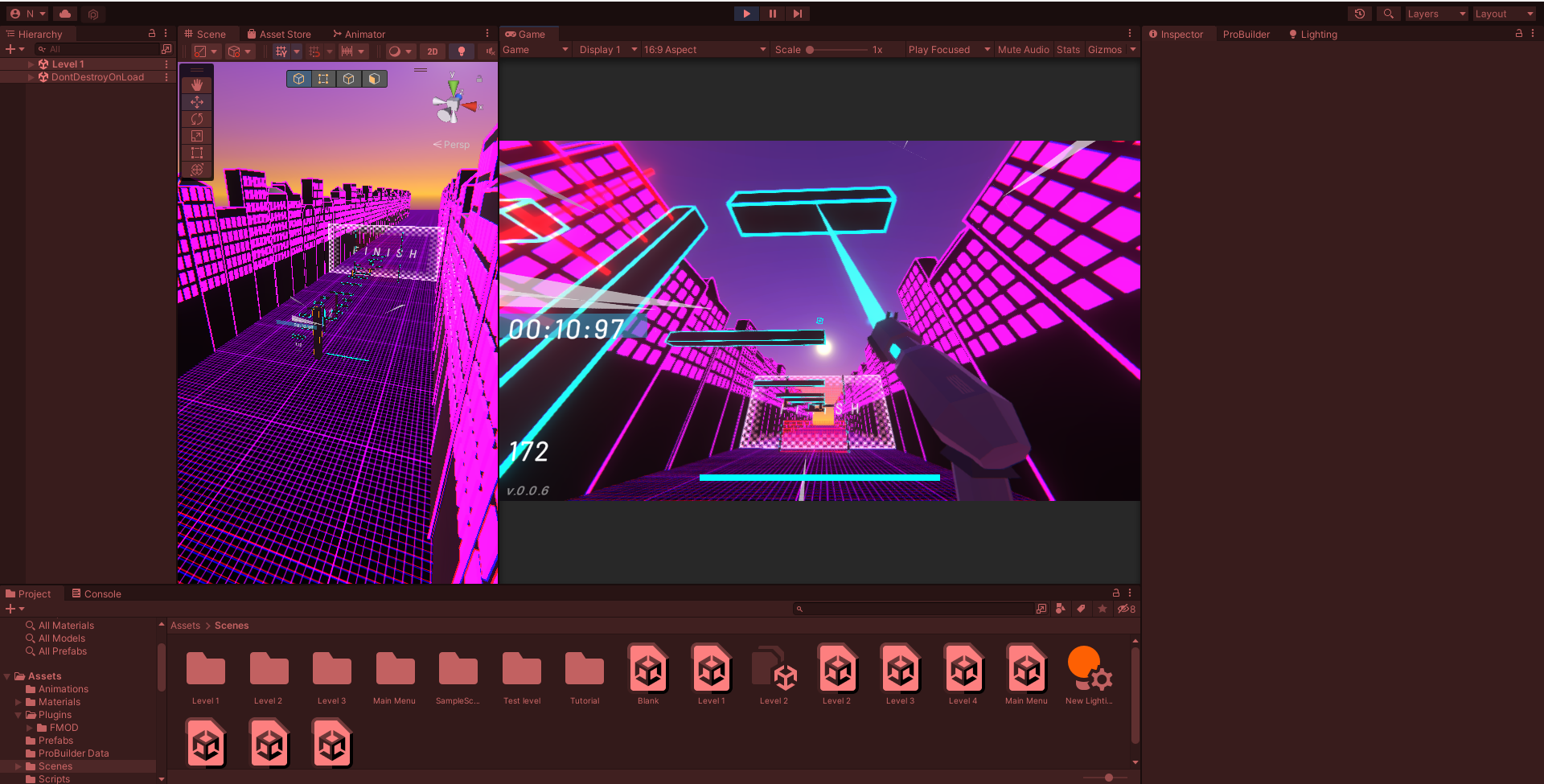Toggle hidden packages visibility eye icon
The width and height of the screenshot is (1544, 784).
pyautogui.click(x=1127, y=609)
